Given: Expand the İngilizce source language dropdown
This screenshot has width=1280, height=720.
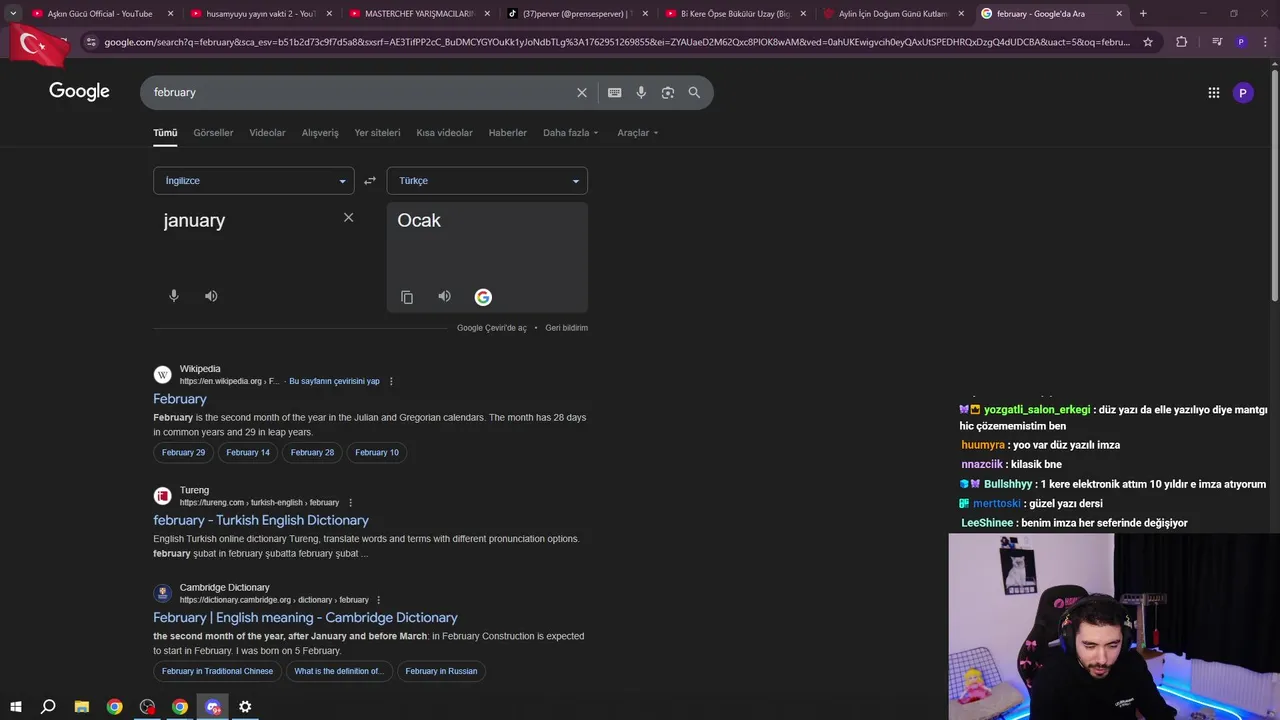Looking at the screenshot, I should [254, 181].
